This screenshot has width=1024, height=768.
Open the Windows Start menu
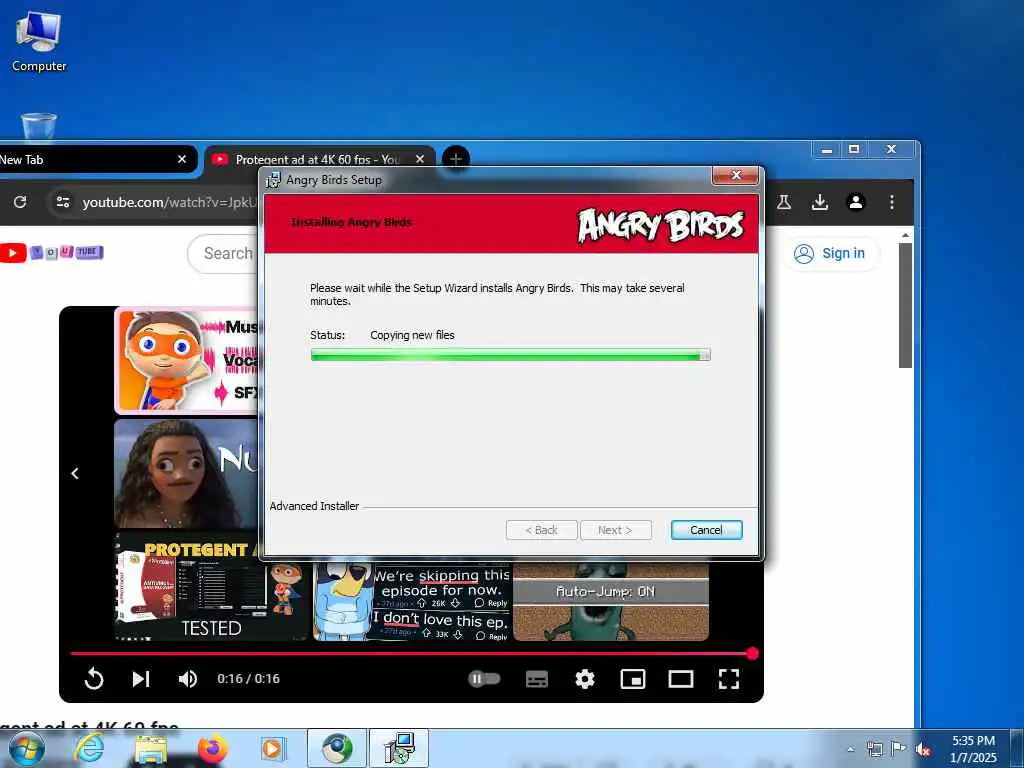tap(26, 749)
